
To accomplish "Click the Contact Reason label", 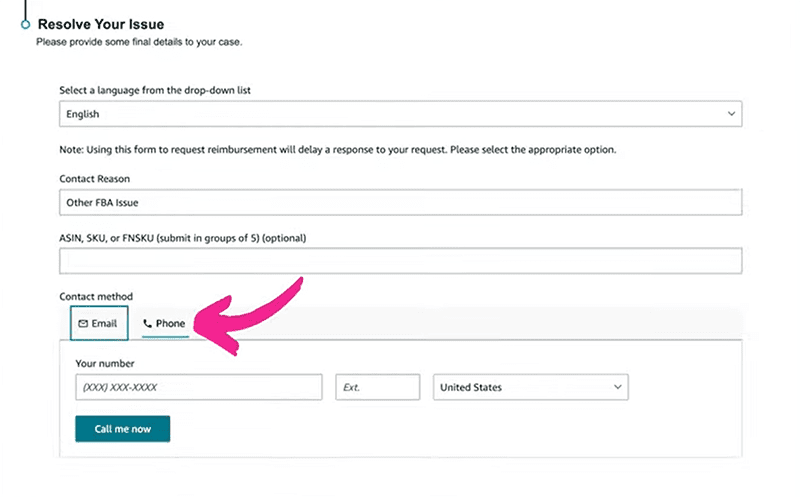I will coord(94,179).
